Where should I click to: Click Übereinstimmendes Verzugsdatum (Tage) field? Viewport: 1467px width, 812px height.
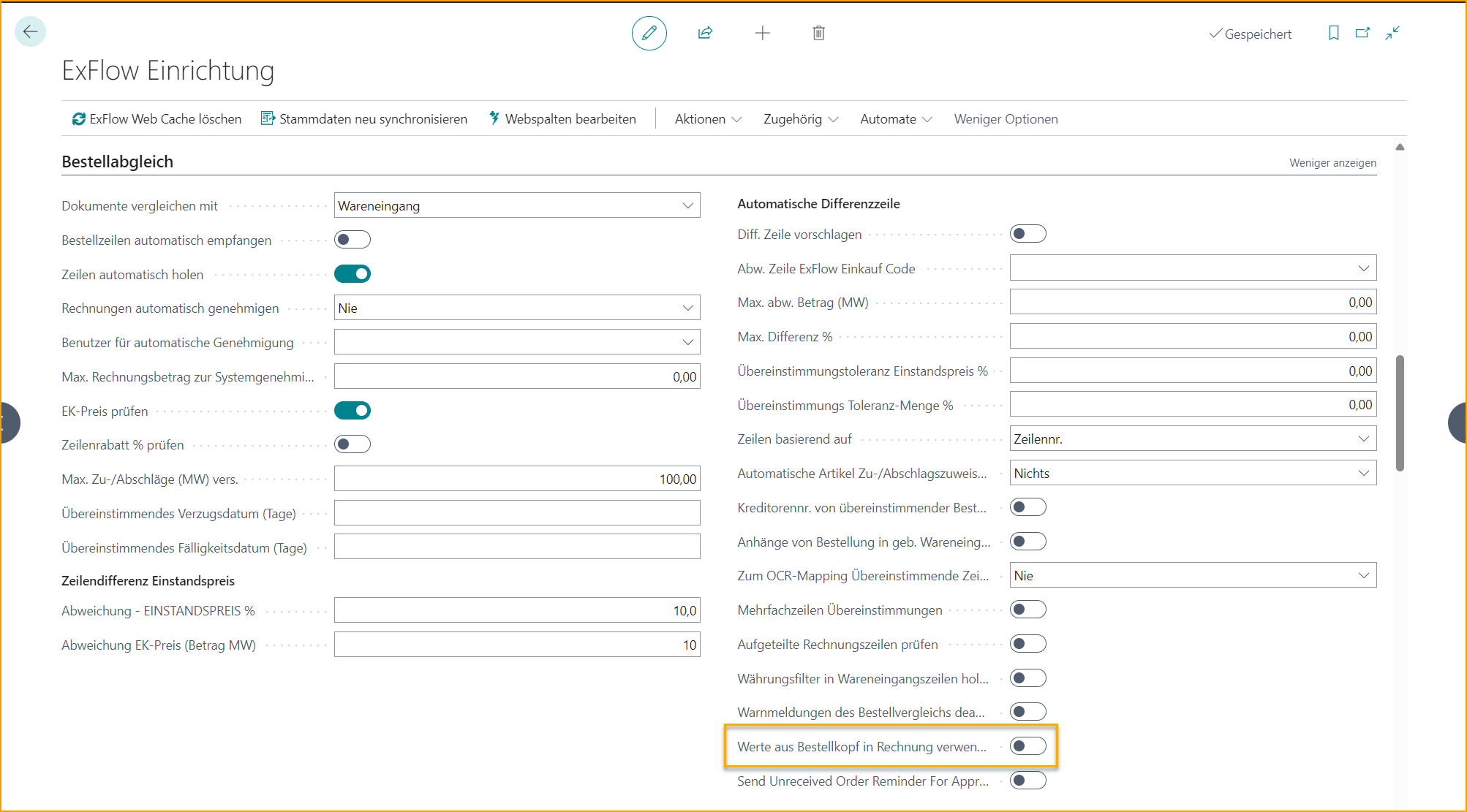point(517,513)
